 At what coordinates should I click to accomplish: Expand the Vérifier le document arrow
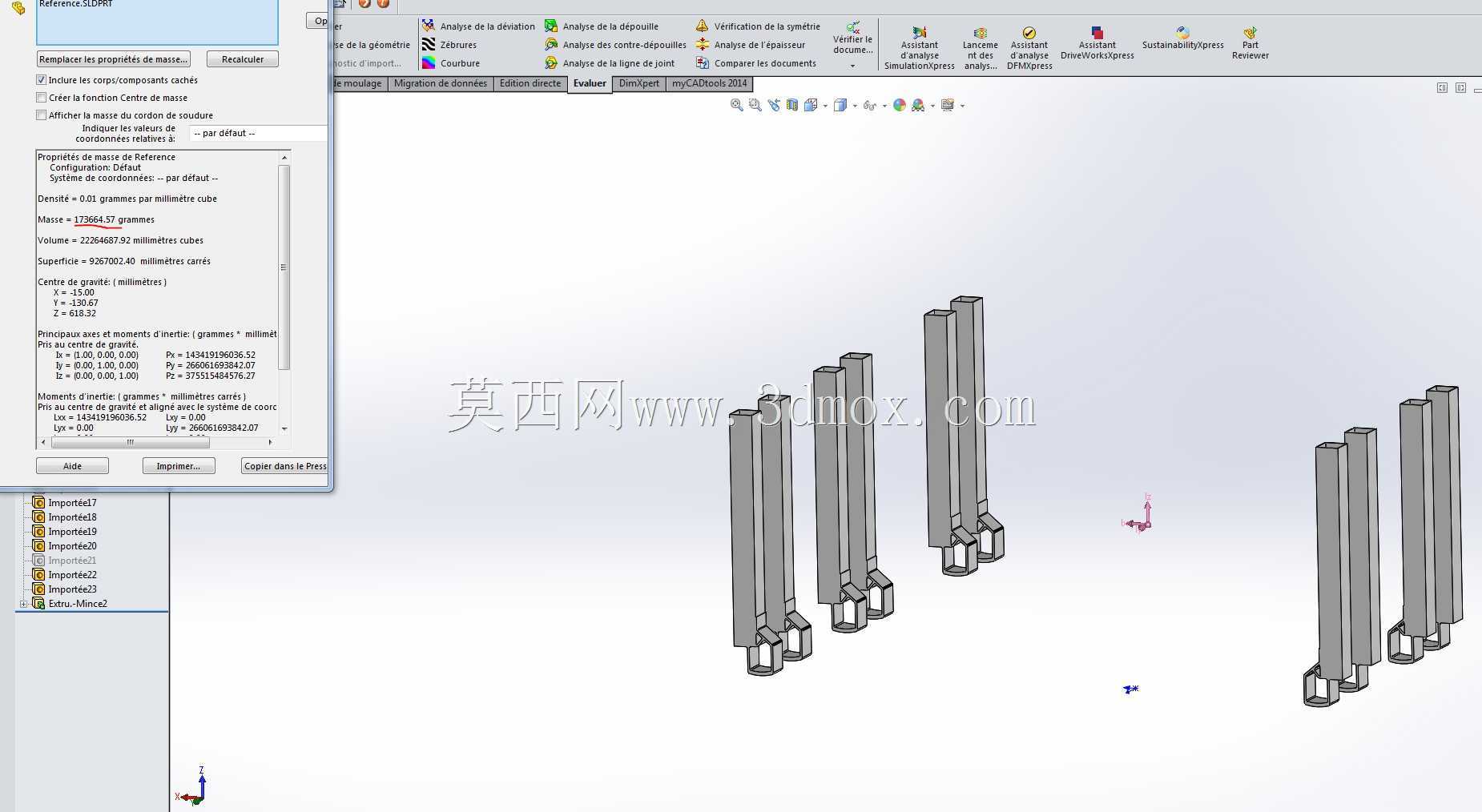pos(852,66)
